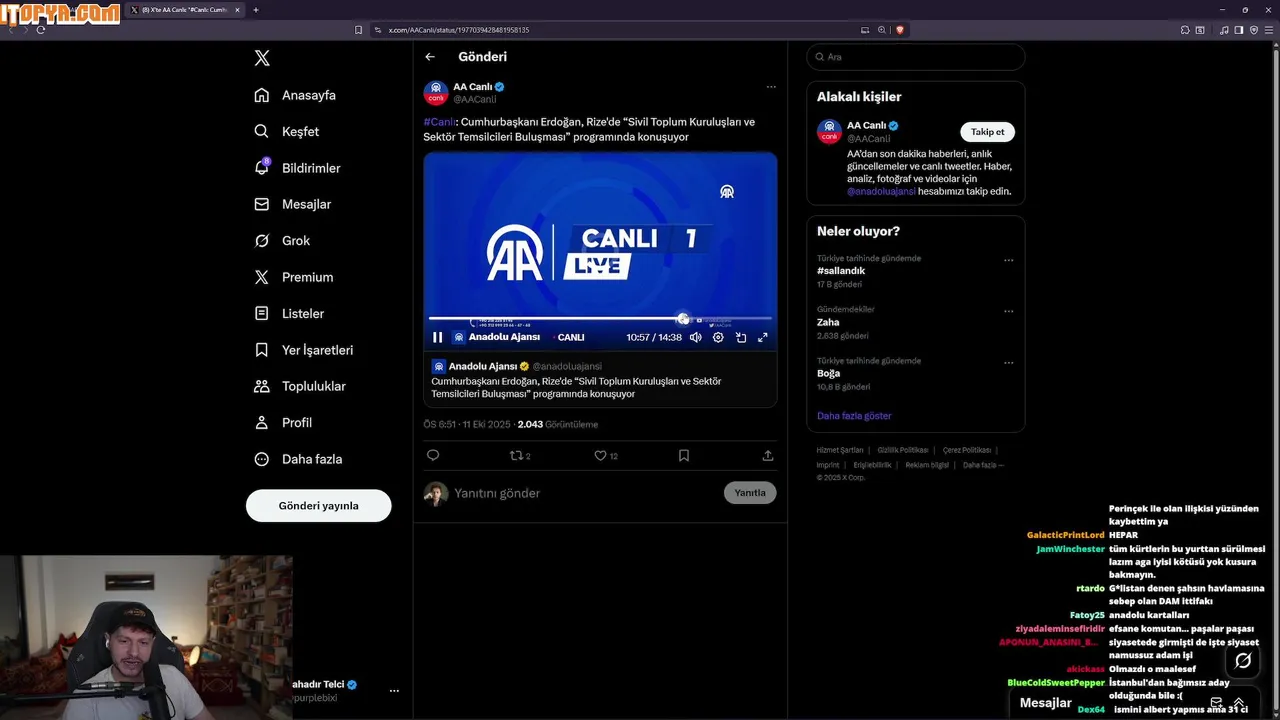Screen dimensions: 1280x720
Task: Open Keşfet from the sidebar
Action: click(x=287, y=131)
